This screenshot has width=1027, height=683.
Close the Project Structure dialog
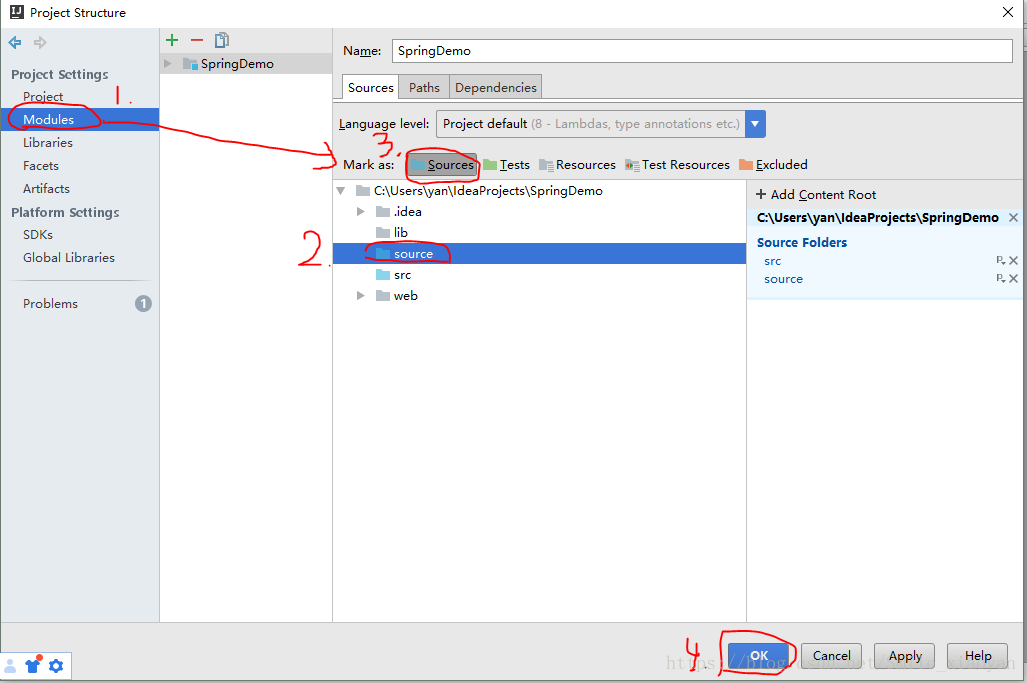(x=1008, y=12)
